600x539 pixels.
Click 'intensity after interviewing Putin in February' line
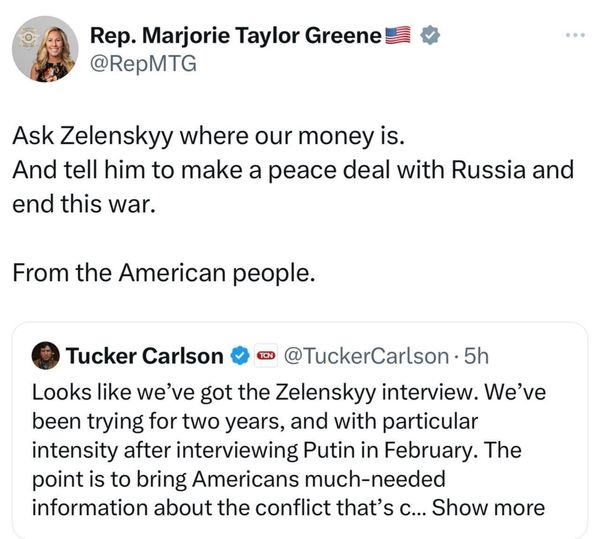point(276,449)
